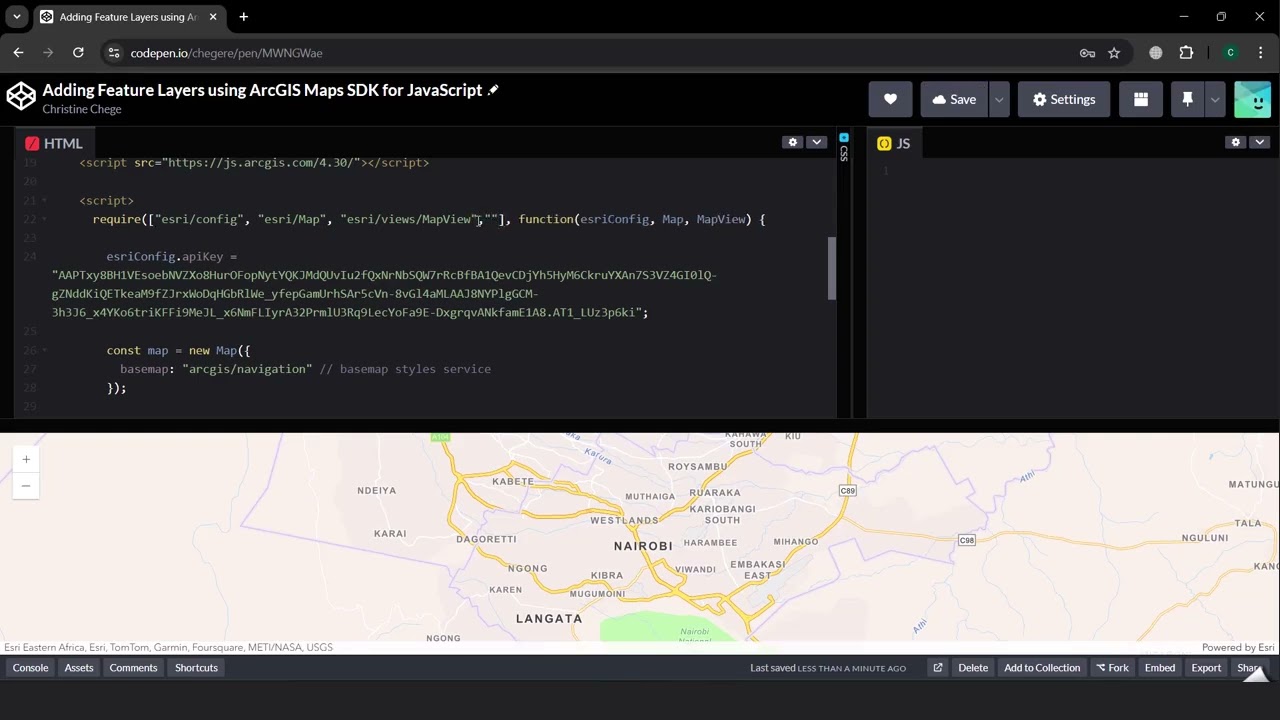Fork this pen

(1112, 668)
